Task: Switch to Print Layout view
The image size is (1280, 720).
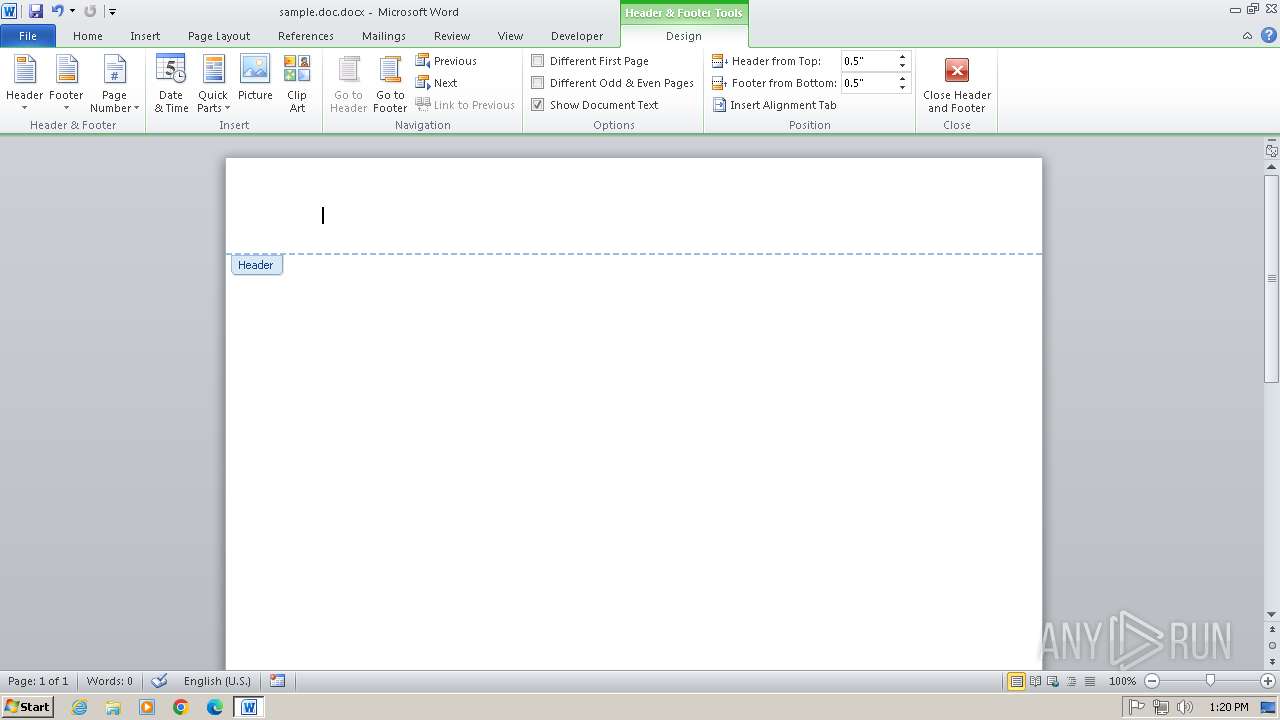Action: (1016, 681)
